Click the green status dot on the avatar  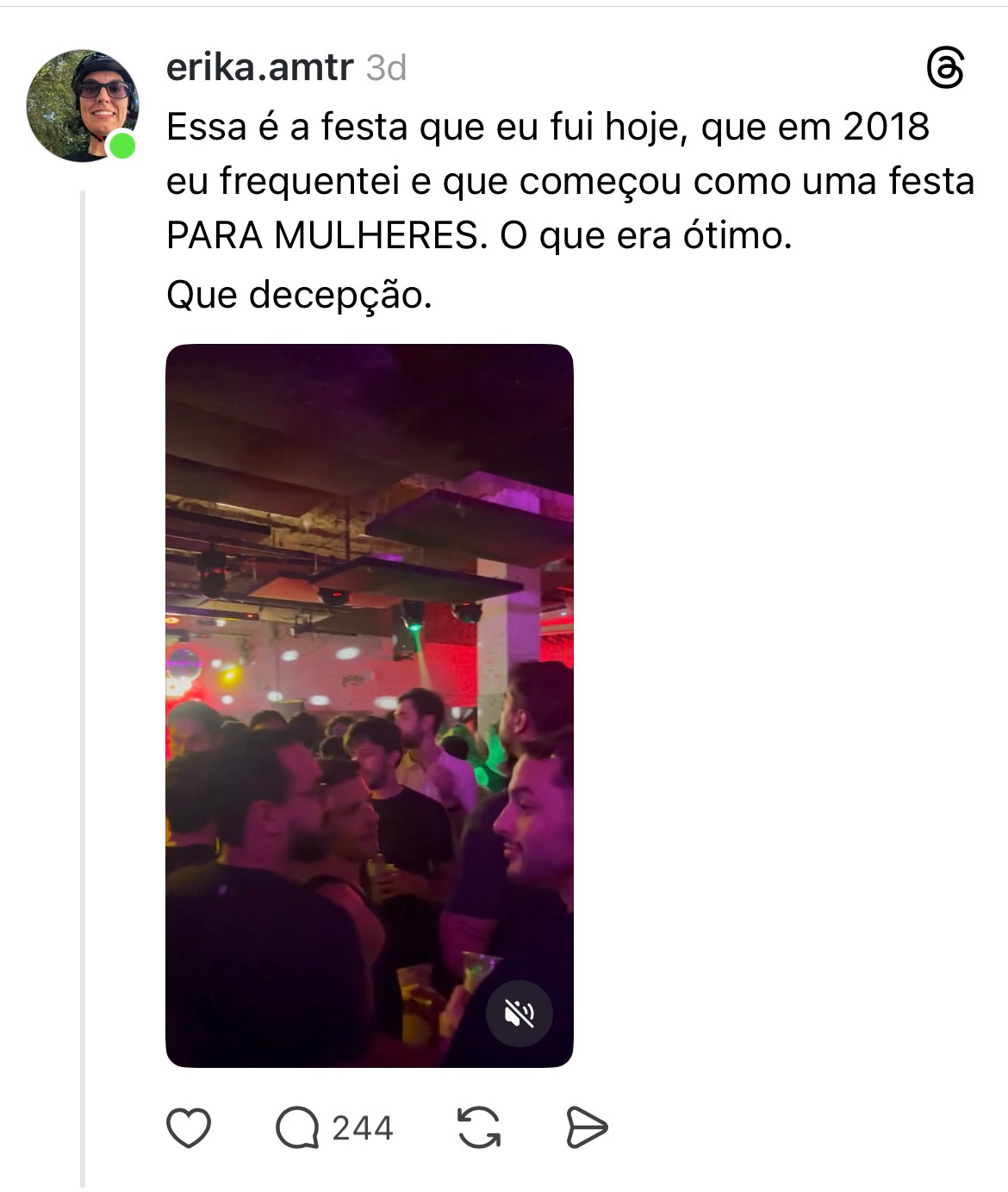point(122,146)
